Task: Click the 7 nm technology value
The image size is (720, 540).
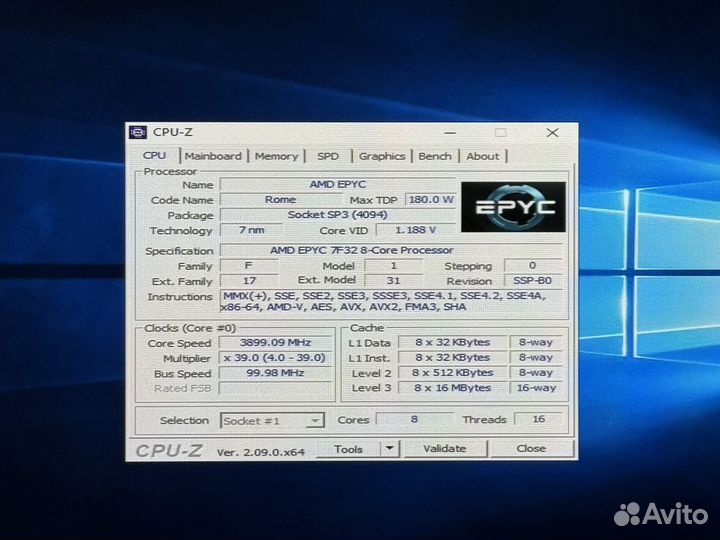Action: click(x=252, y=230)
